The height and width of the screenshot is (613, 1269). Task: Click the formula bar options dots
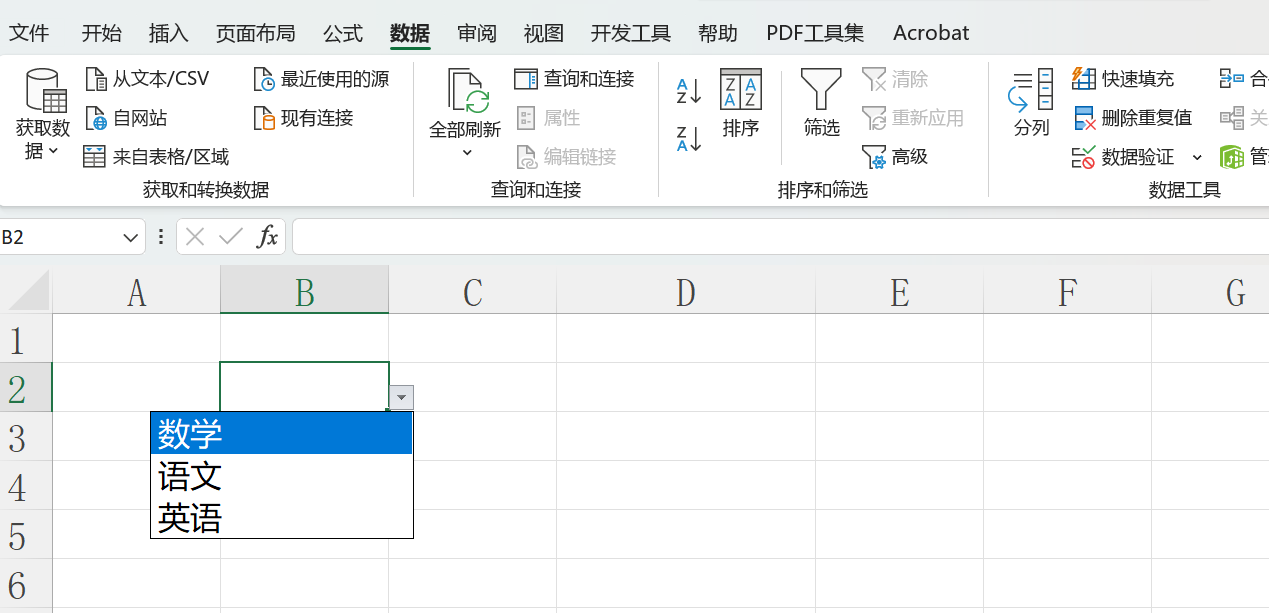[161, 237]
